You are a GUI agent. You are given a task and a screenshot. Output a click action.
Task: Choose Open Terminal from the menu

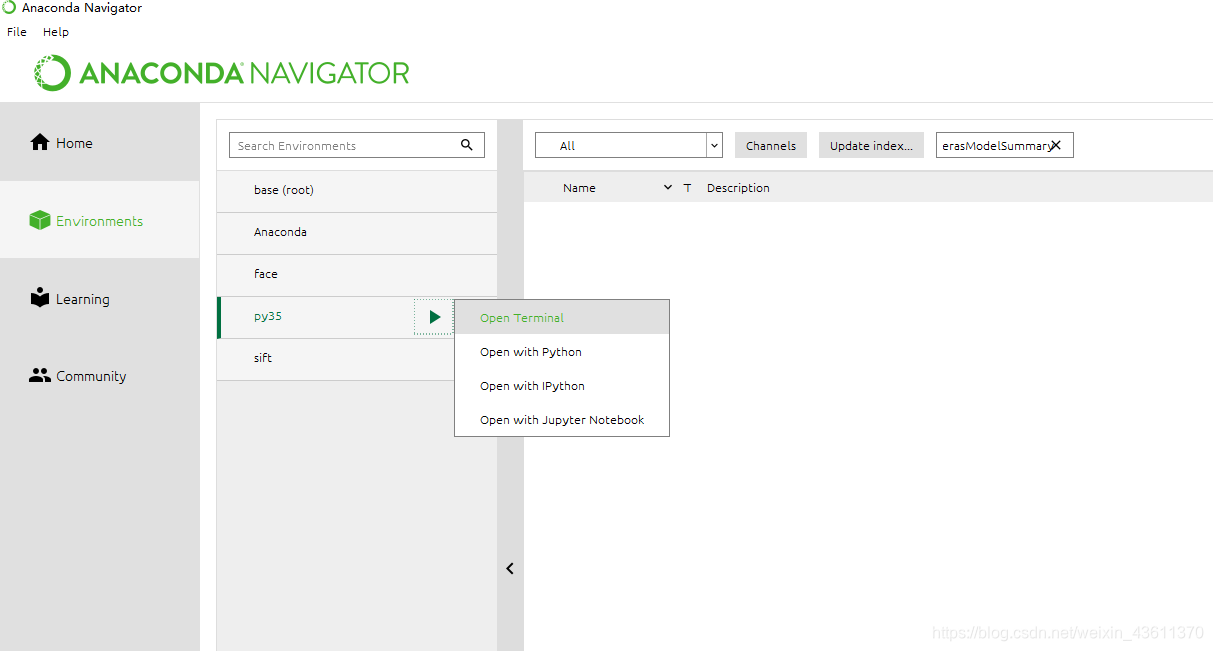click(562, 318)
